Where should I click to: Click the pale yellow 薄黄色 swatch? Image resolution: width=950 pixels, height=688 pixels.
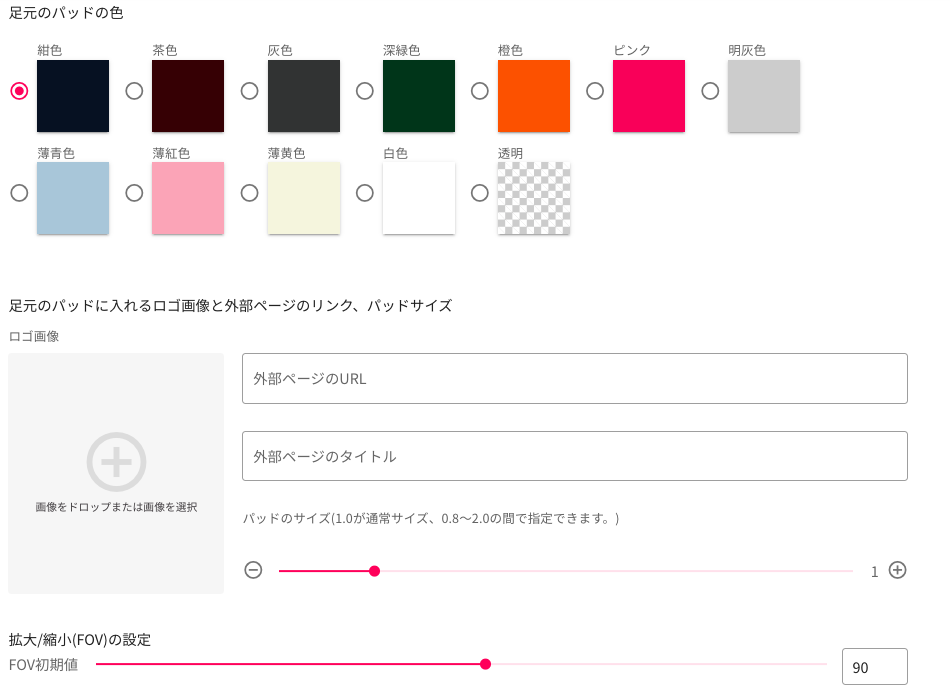(x=304, y=198)
